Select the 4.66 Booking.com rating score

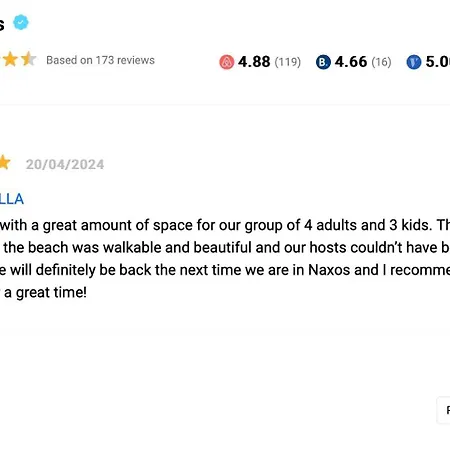pos(351,62)
